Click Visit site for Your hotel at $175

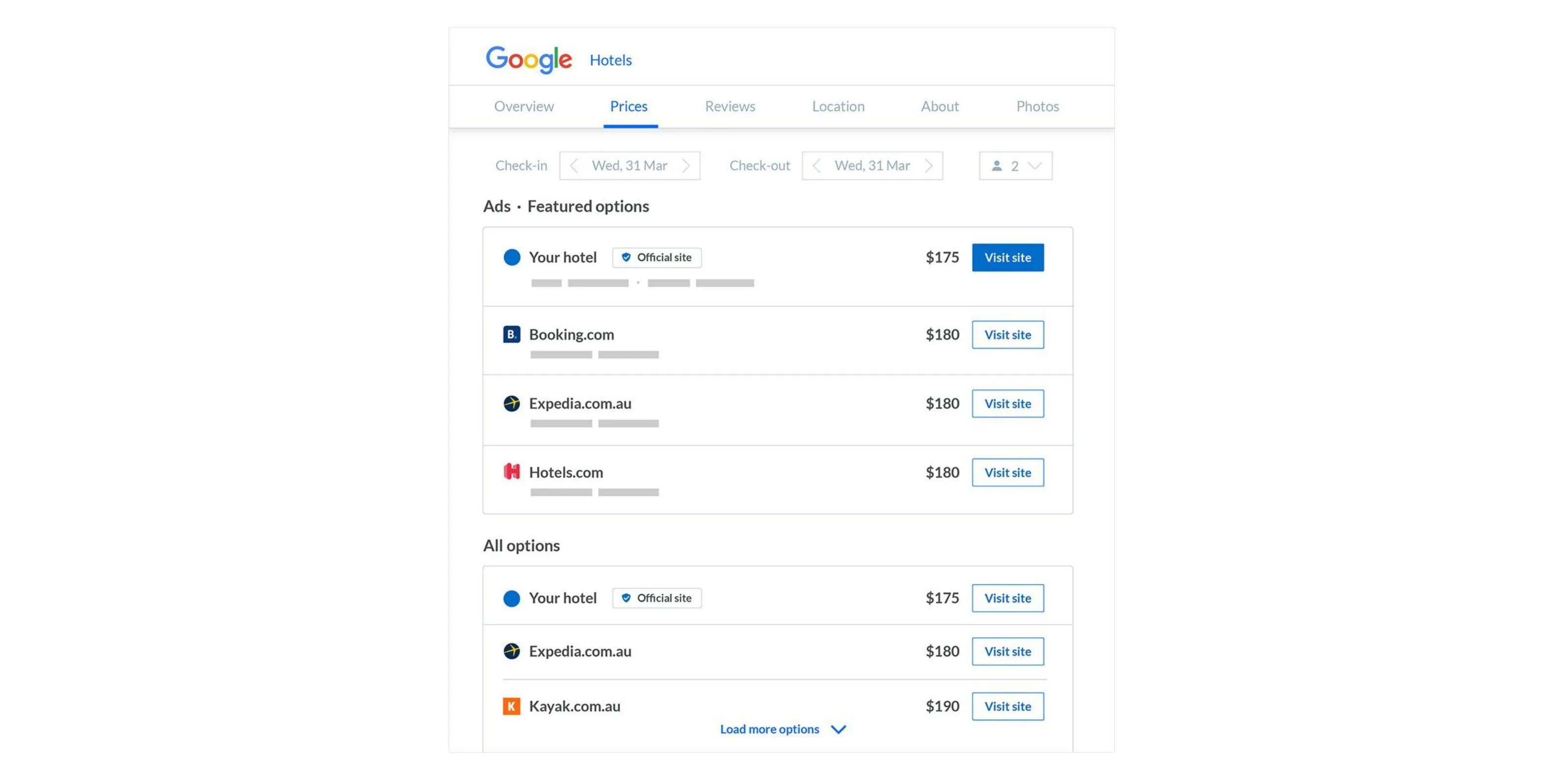tap(1007, 257)
